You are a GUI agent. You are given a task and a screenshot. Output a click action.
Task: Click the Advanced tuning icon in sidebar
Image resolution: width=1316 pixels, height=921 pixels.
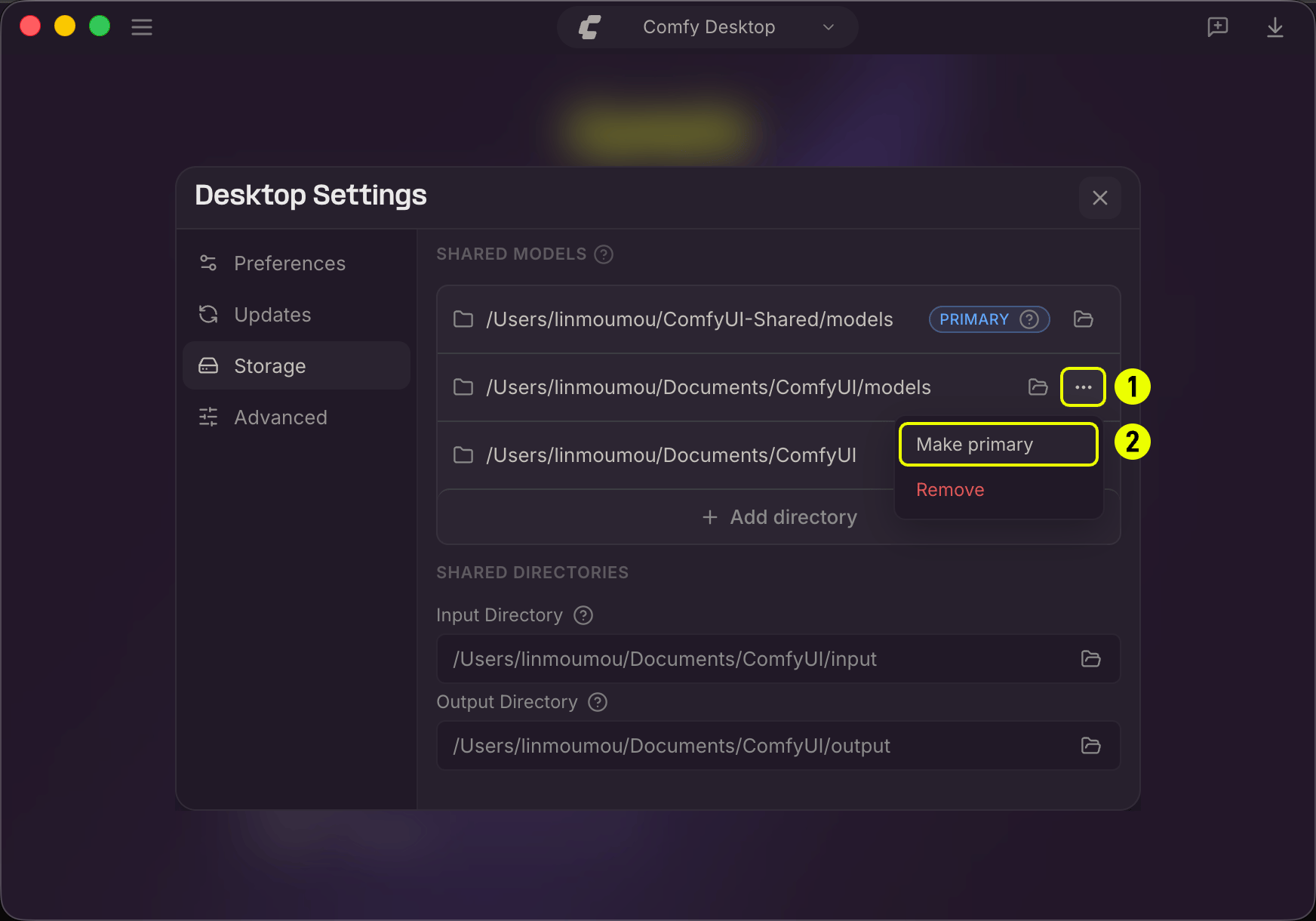pos(208,417)
